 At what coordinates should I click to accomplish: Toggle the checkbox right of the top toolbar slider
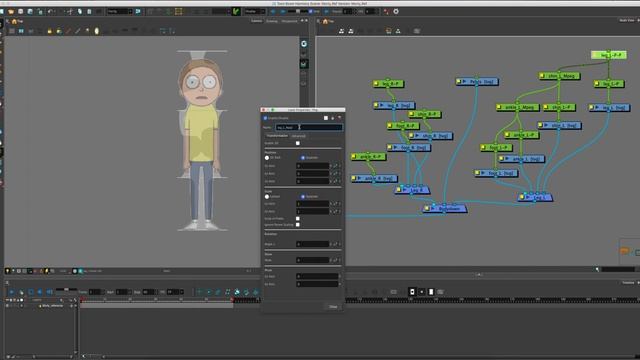point(311,11)
